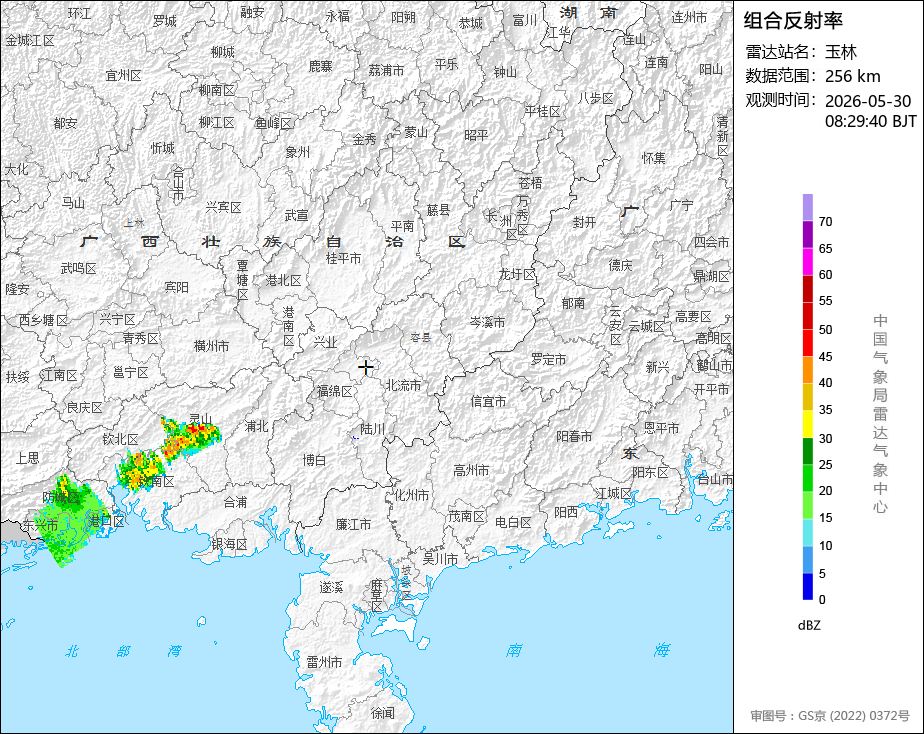The image size is (924, 734).
Task: Click the 怀集 map label
Action: tap(654, 158)
